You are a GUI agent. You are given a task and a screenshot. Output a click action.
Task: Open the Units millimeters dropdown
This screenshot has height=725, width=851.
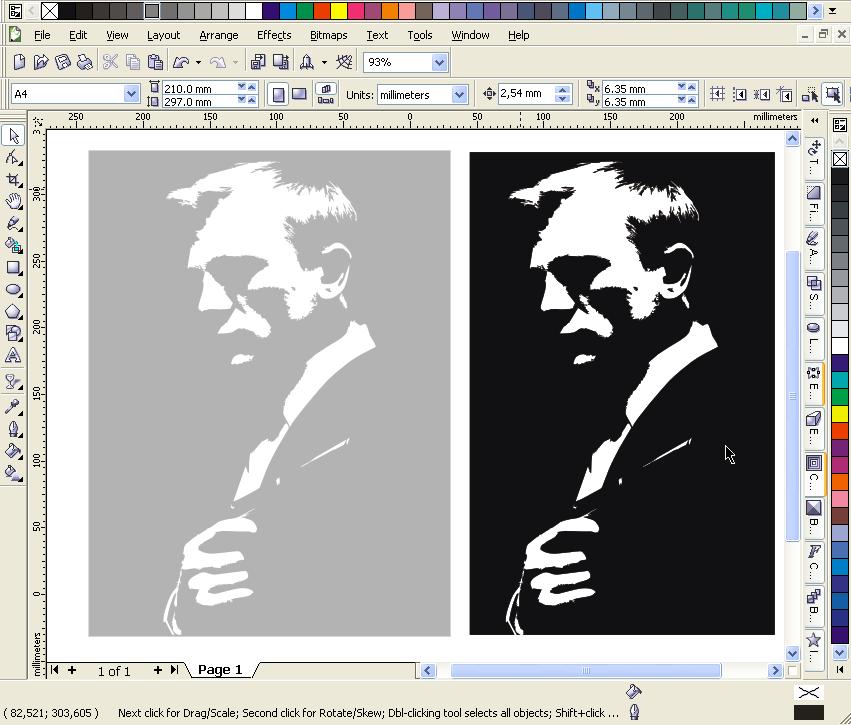coord(459,94)
